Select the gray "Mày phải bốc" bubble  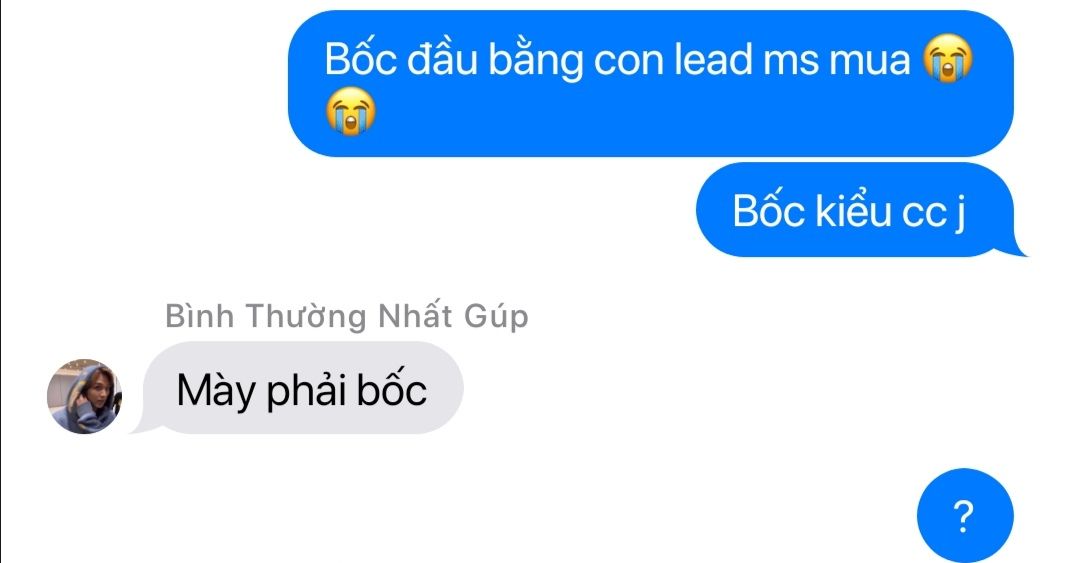tap(300, 388)
